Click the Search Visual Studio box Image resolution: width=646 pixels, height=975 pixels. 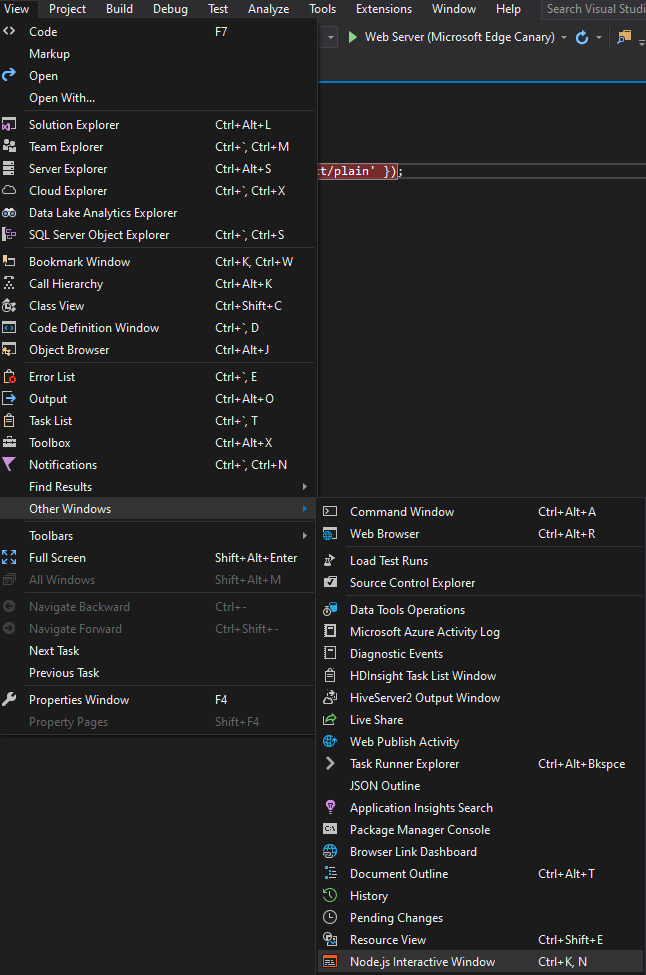click(594, 9)
